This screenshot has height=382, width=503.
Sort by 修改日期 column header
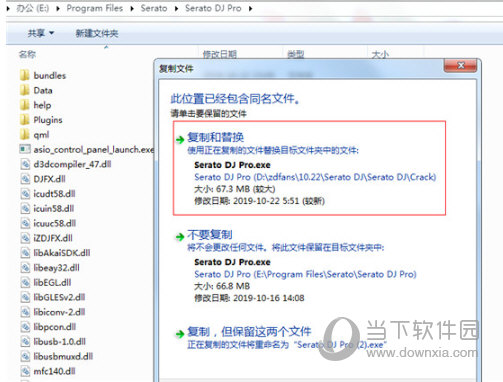(x=220, y=54)
